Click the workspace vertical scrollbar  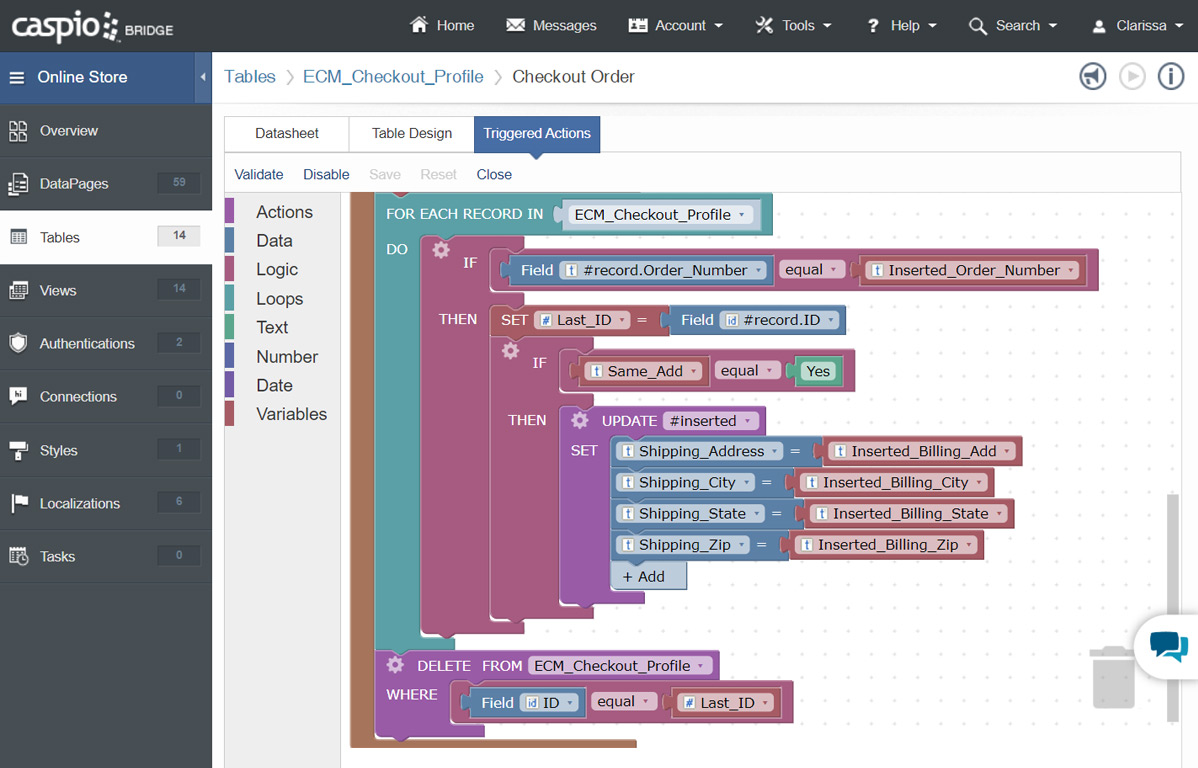click(x=1173, y=608)
